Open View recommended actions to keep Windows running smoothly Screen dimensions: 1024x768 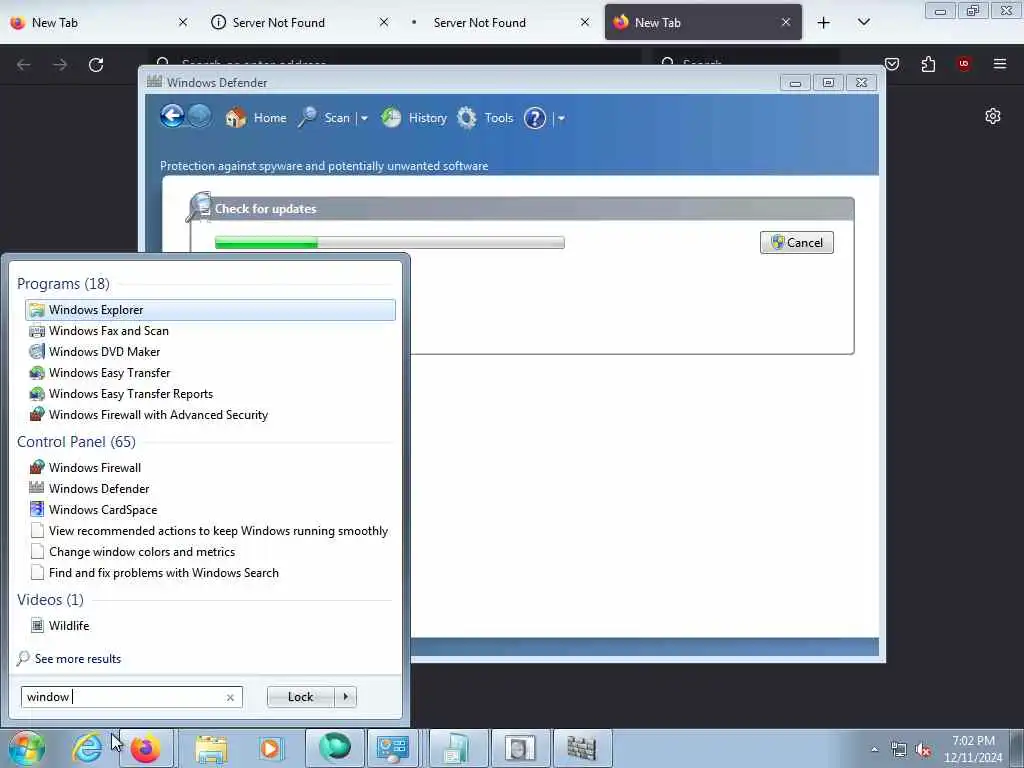click(210, 530)
